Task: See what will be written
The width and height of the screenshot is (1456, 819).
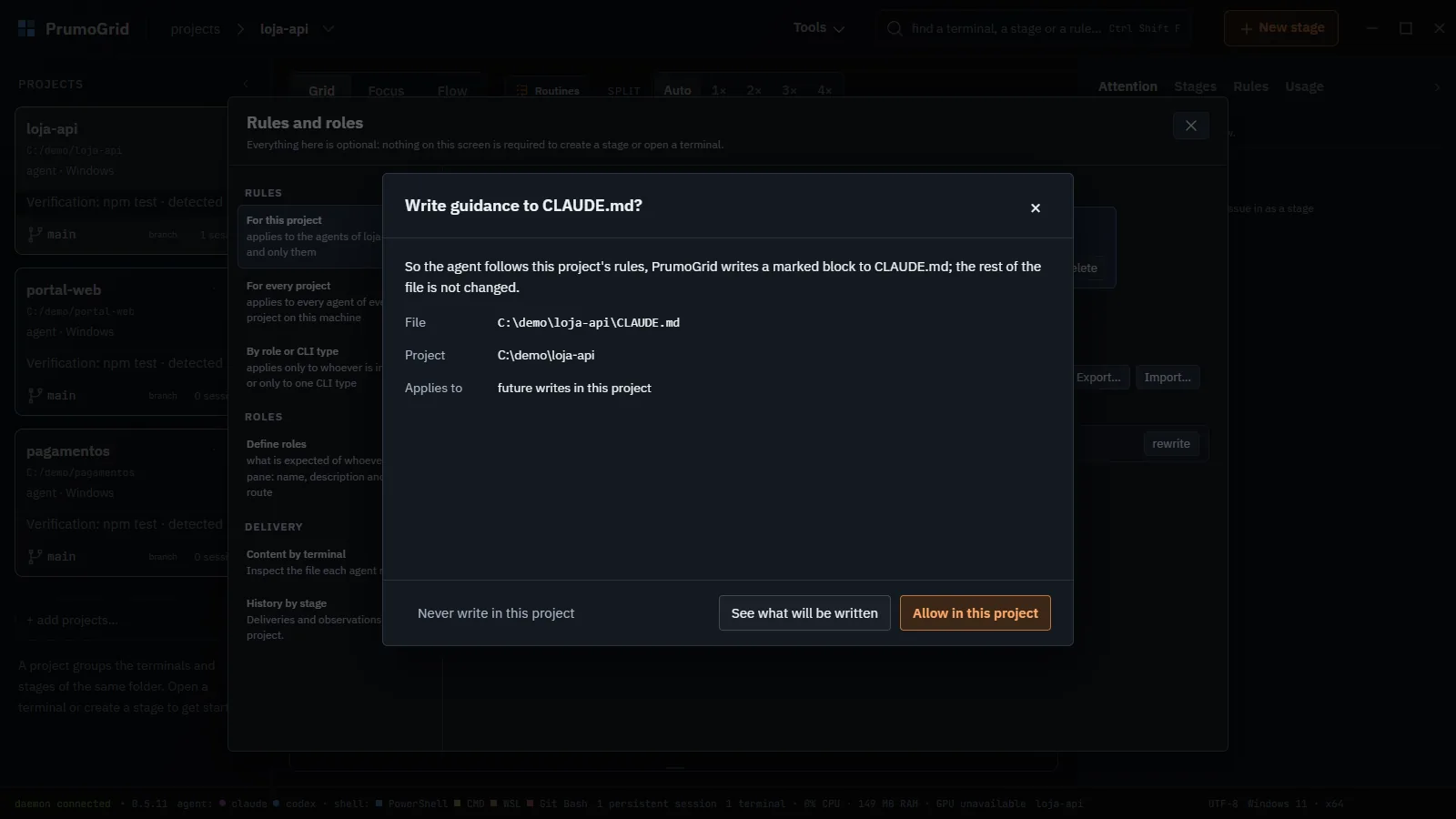Action: (x=804, y=613)
